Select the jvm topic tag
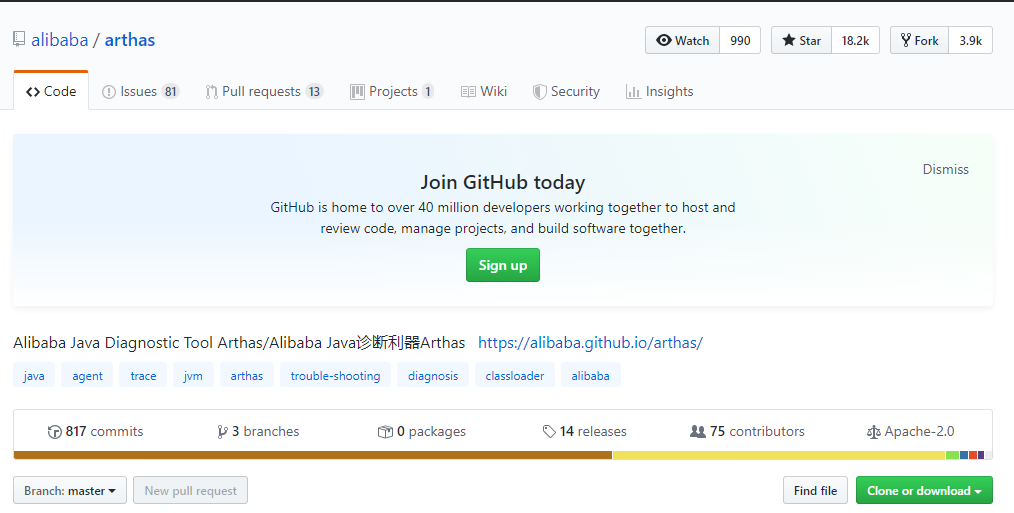Screen dimensions: 1014x513 [193, 375]
